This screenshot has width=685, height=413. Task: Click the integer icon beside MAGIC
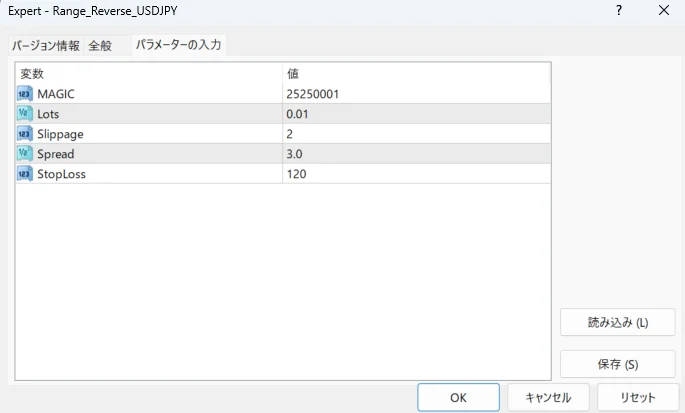tap(25, 93)
